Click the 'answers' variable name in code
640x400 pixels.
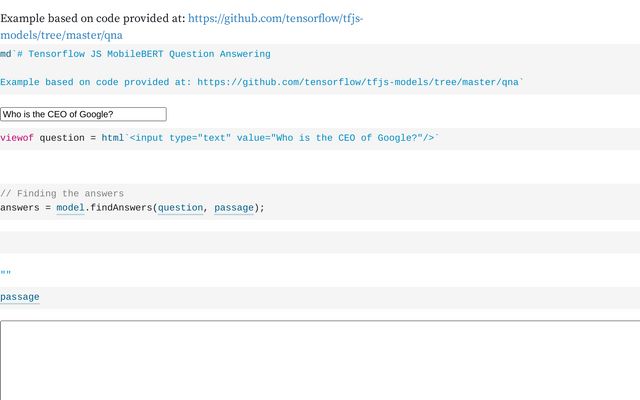(20, 208)
